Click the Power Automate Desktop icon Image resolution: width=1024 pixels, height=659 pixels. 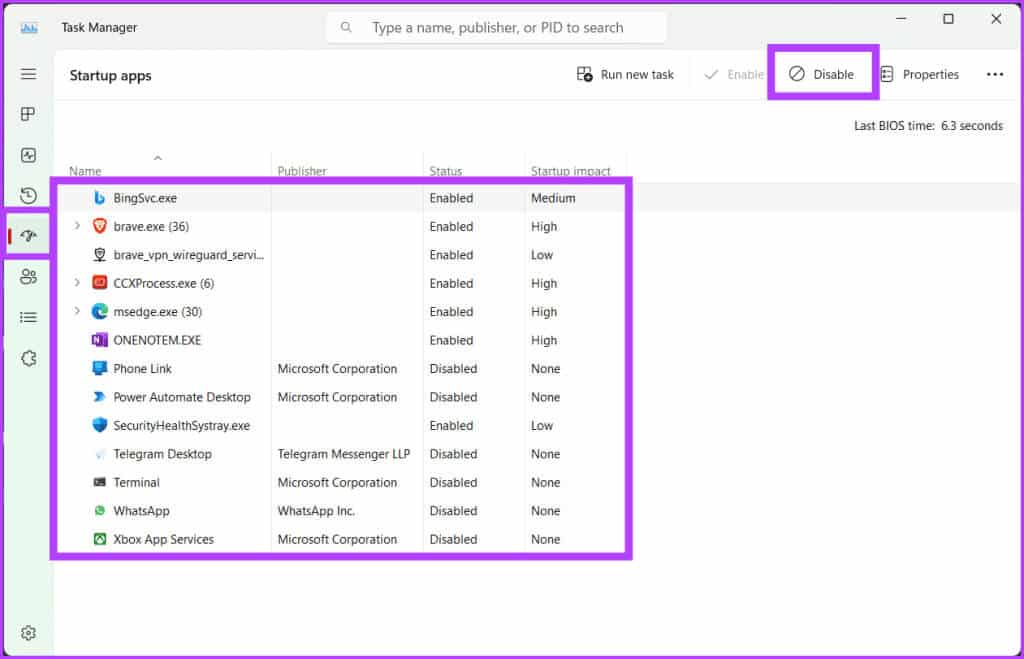(99, 396)
